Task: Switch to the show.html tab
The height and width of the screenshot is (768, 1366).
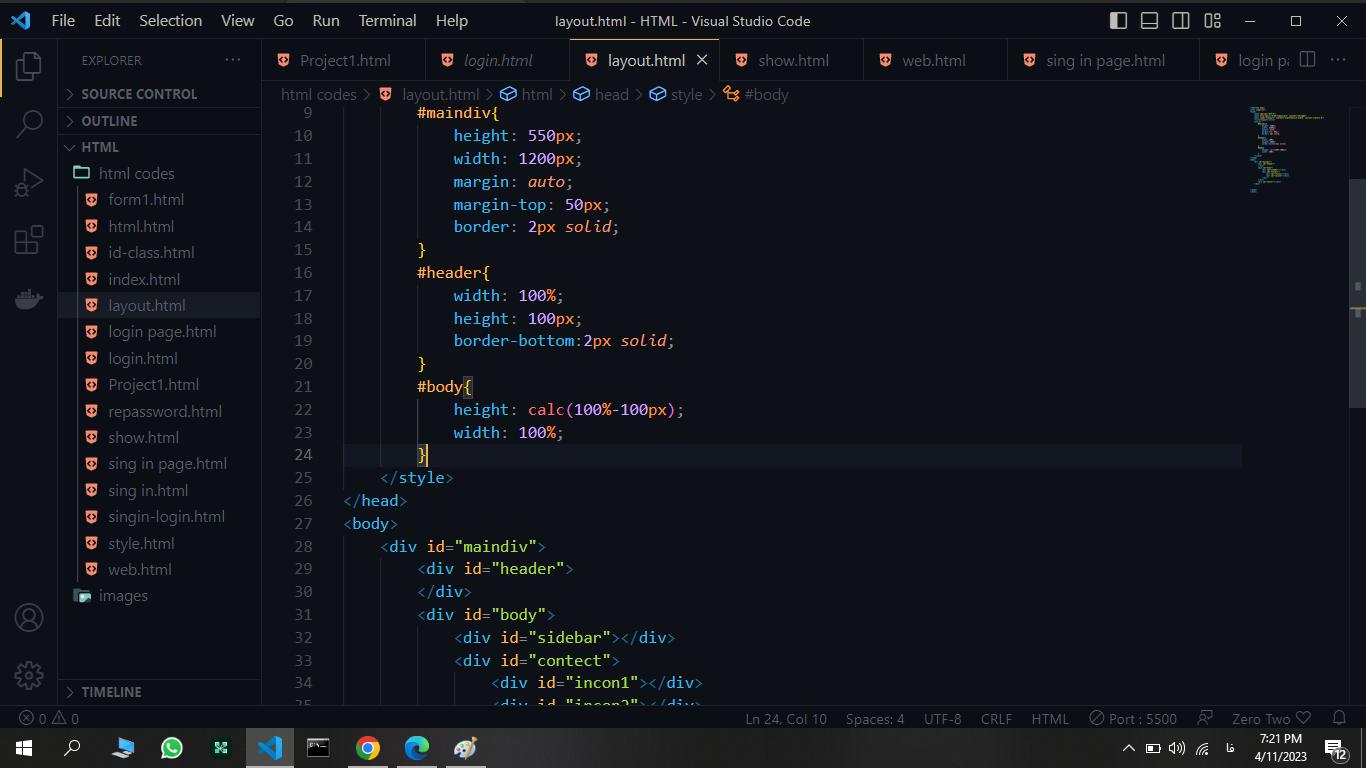Action: tap(792, 60)
